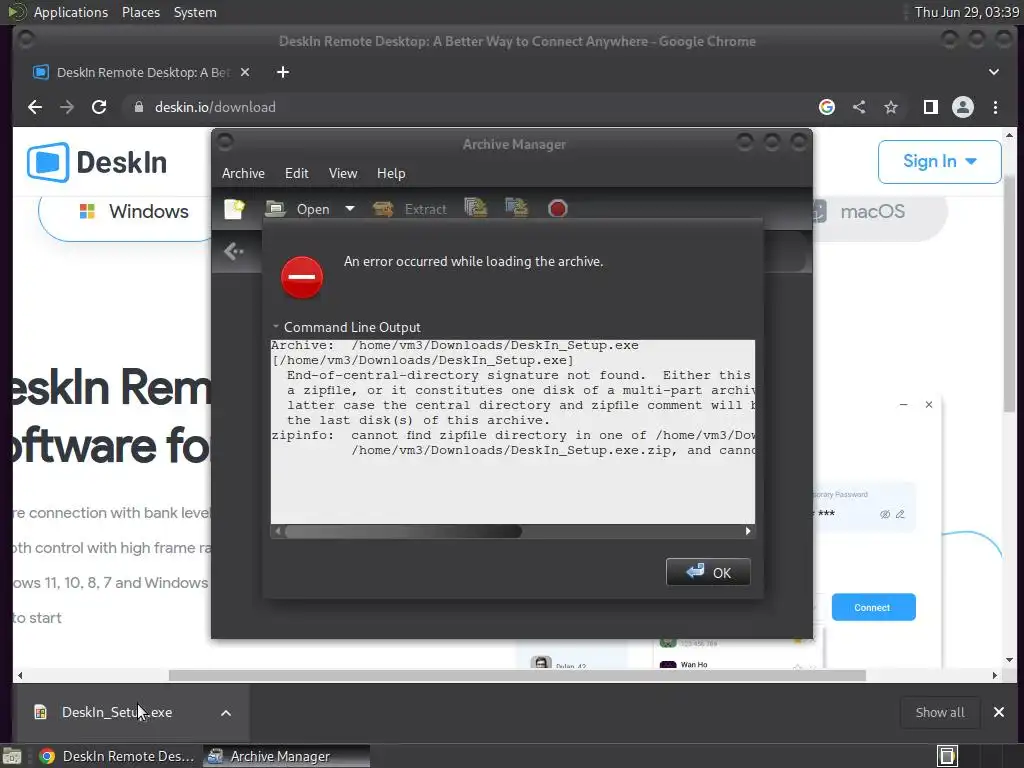The image size is (1024, 768).
Task: Open the Archive menu
Action: [x=243, y=173]
